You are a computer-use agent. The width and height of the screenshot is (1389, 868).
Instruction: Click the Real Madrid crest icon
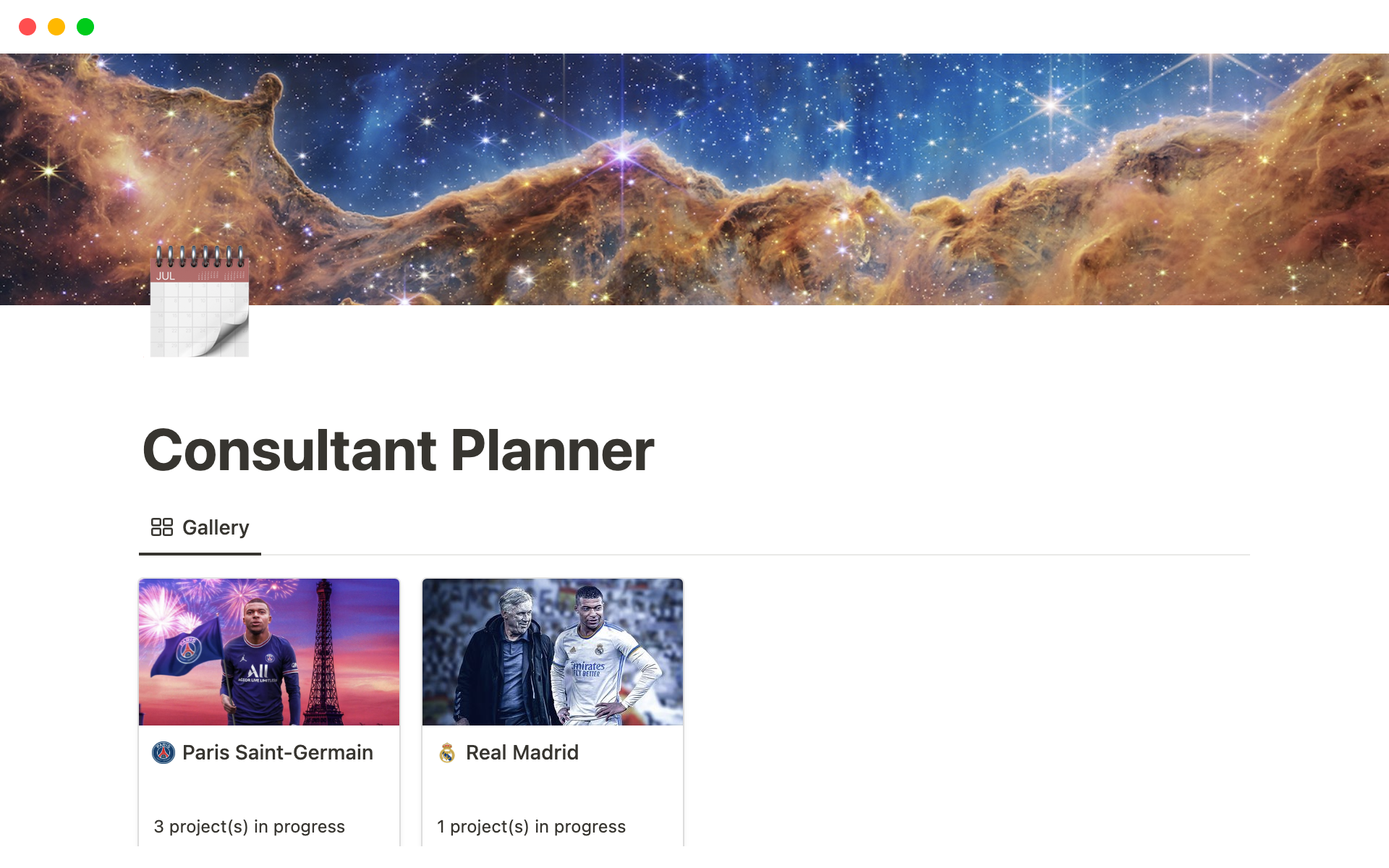click(447, 752)
